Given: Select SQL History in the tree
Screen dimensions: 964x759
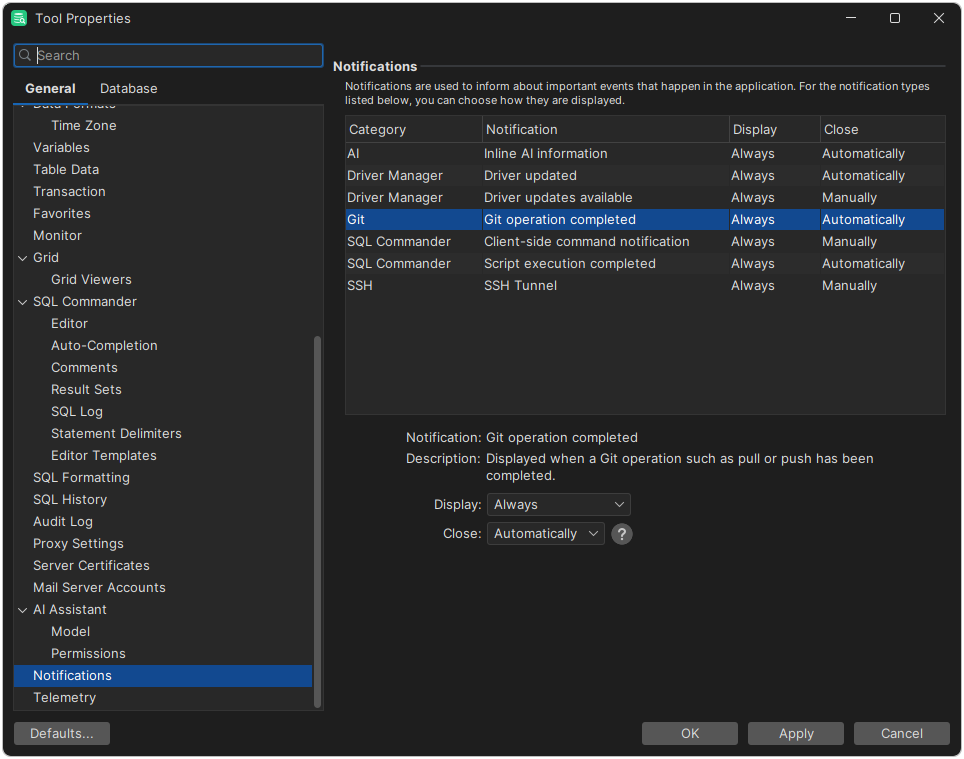Looking at the screenshot, I should (70, 500).
